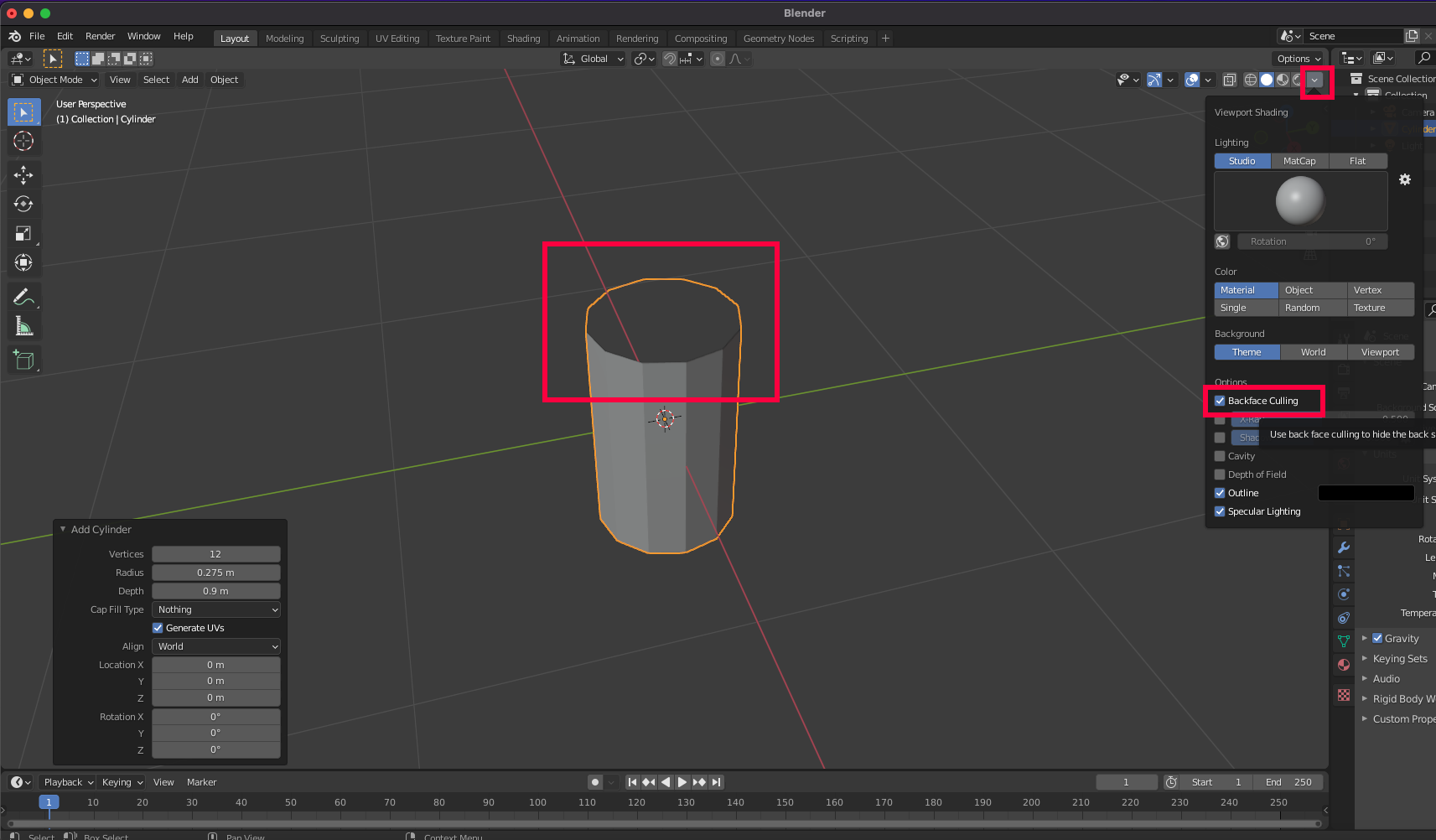Open the Texture properties checker tab
1436x840 pixels.
[1344, 695]
